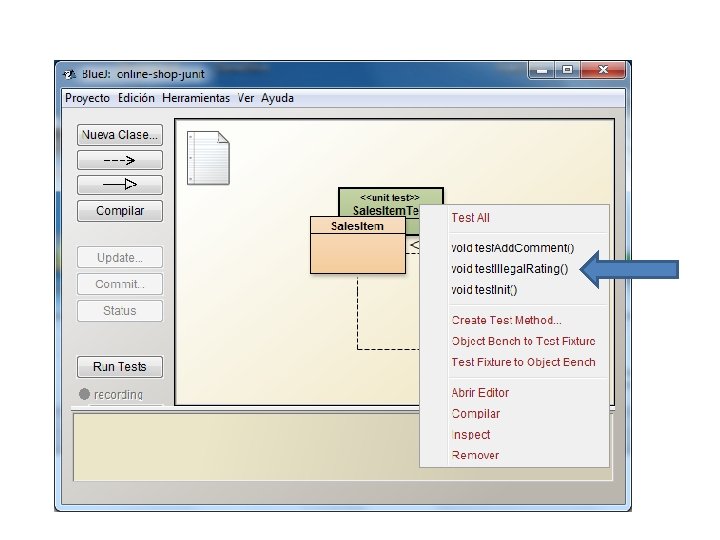Screen dimensions: 720x540
Task: Click the Status button
Action: coord(120,311)
